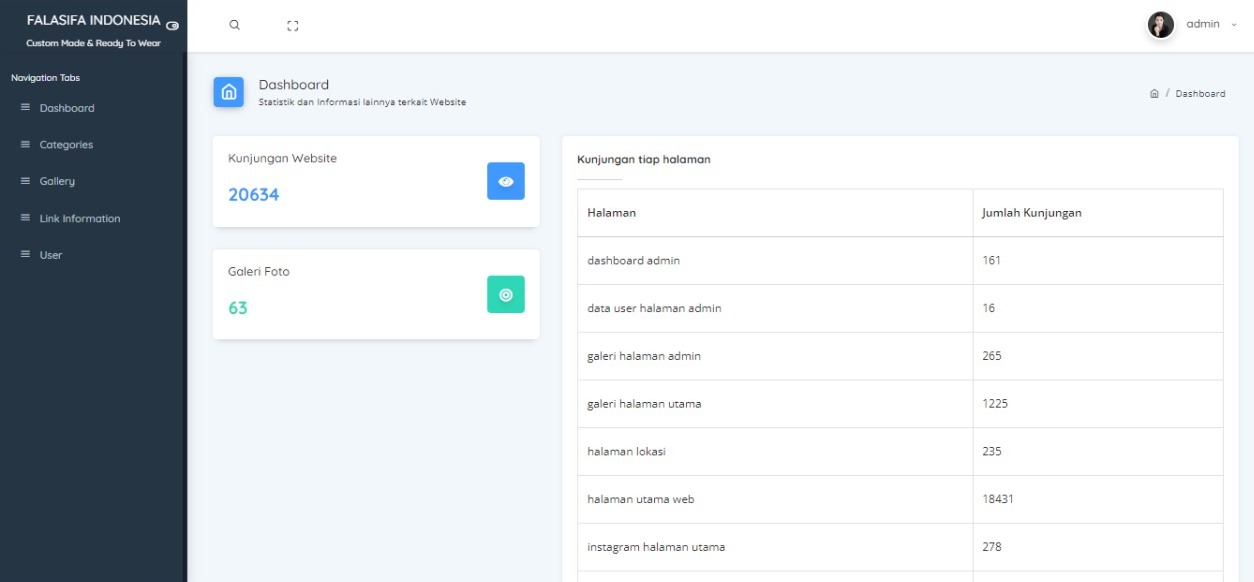The width and height of the screenshot is (1254, 582).
Task: Select the galeri halaman admin cell
Action: coord(775,356)
